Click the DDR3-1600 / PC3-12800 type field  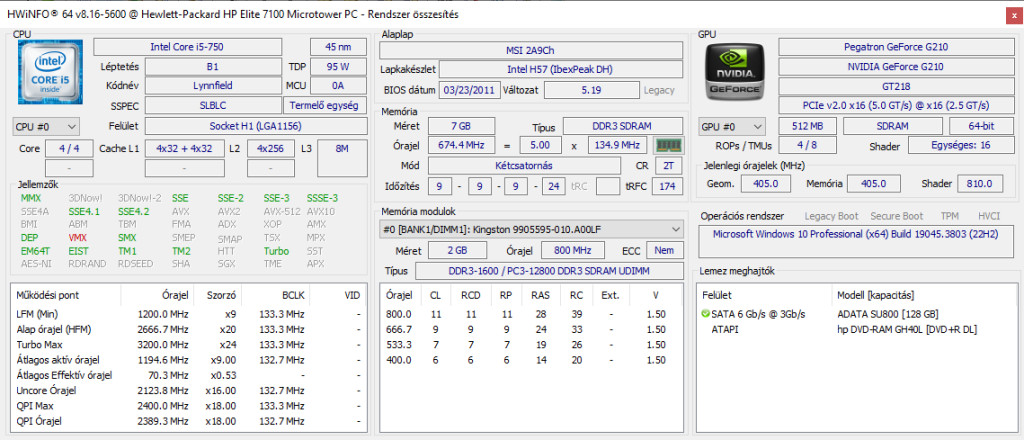[549, 270]
